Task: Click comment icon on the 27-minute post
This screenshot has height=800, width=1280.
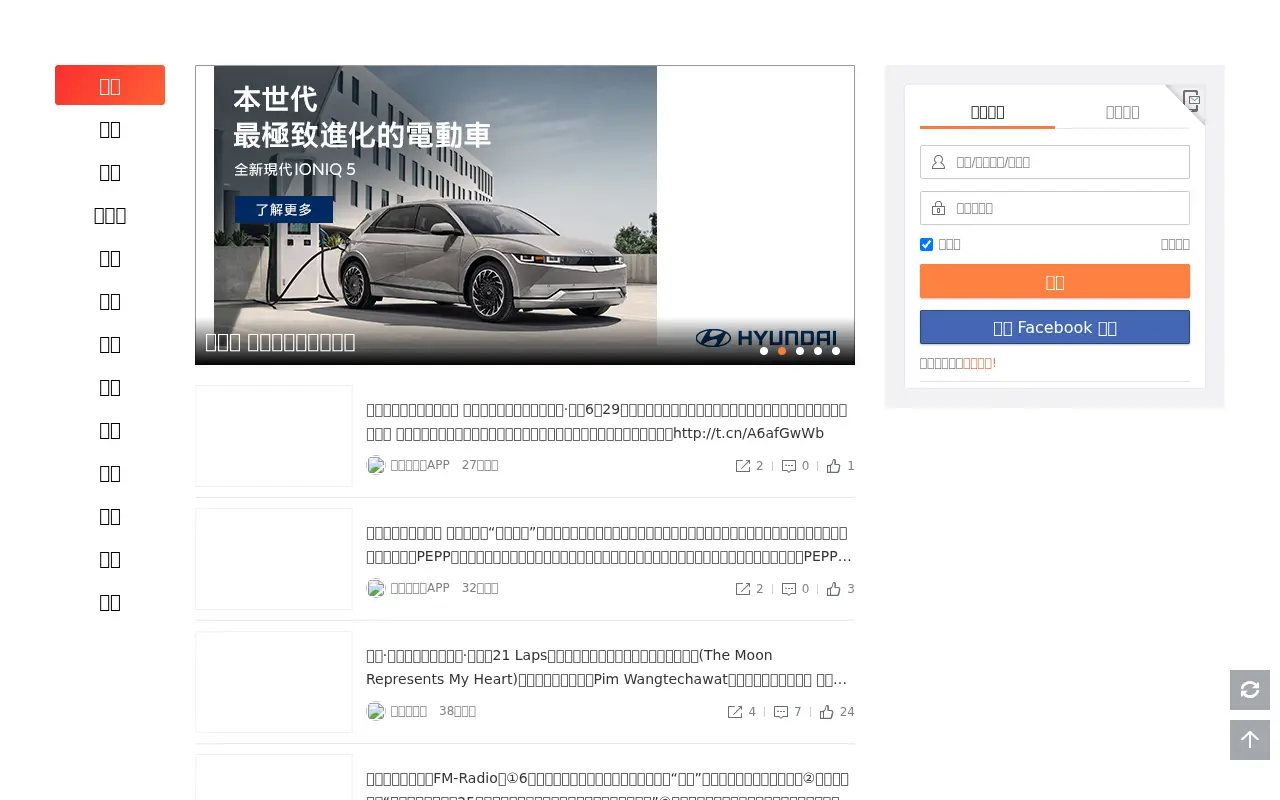Action: 789,466
